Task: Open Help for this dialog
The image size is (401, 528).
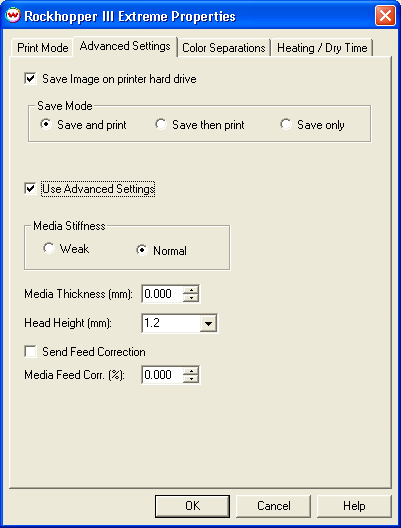Action: tap(354, 506)
